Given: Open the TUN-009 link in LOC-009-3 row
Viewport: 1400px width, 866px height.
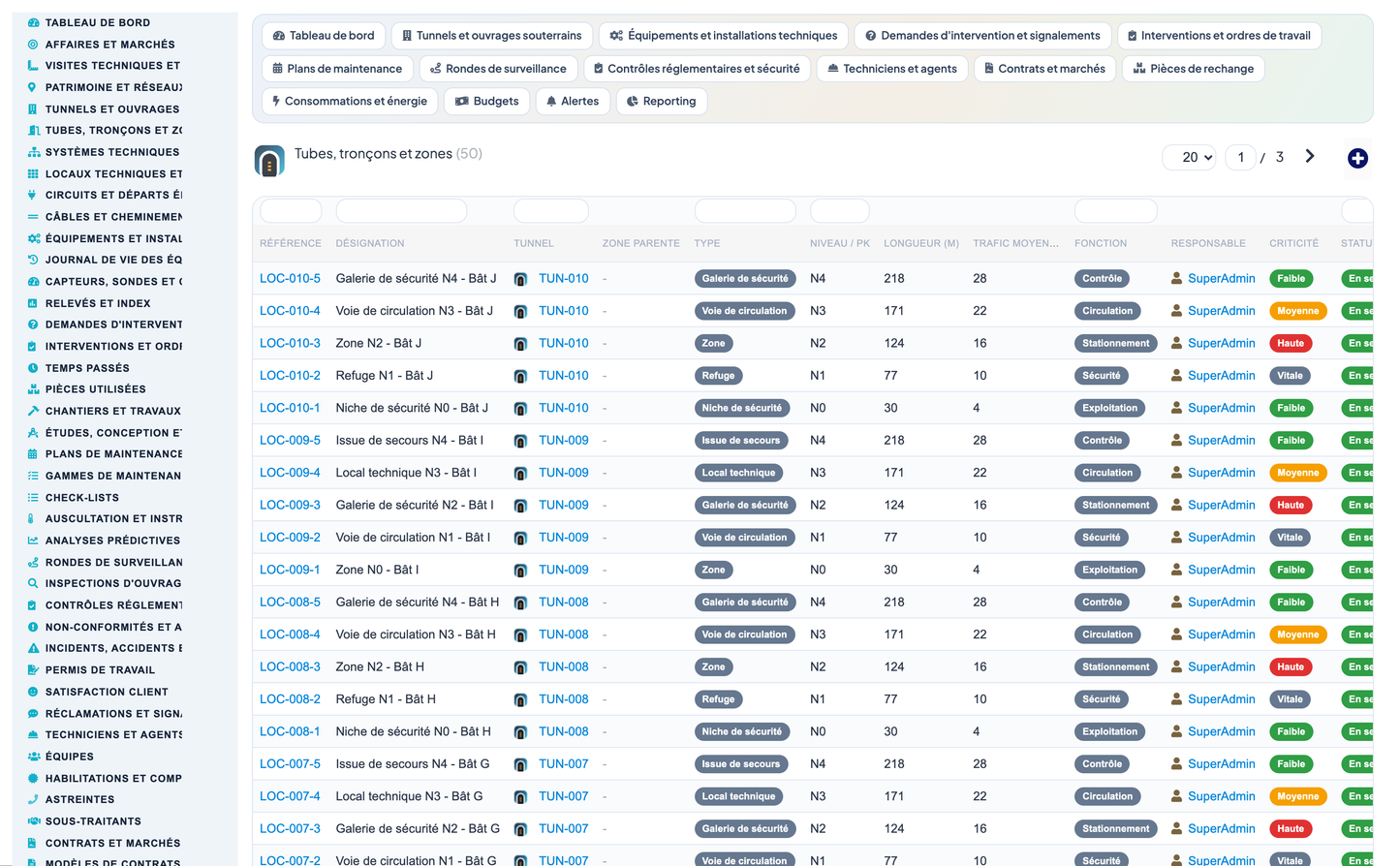Looking at the screenshot, I should pyautogui.click(x=563, y=505).
